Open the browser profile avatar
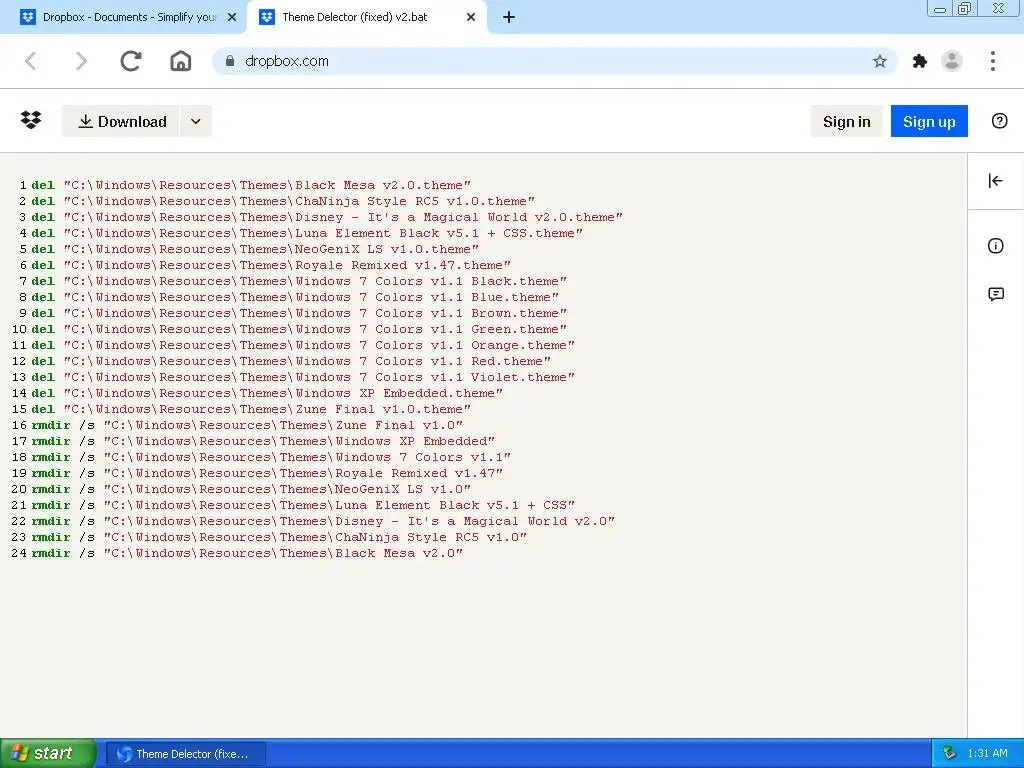 coord(952,61)
